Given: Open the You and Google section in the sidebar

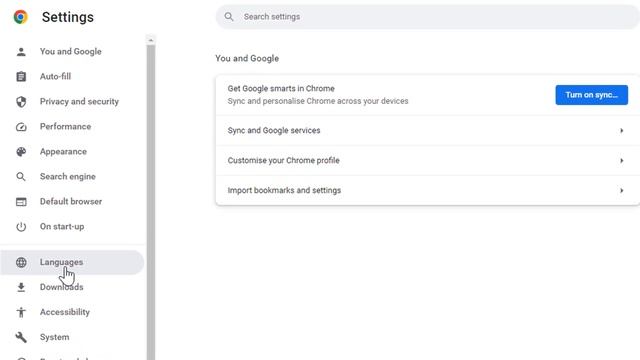Looking at the screenshot, I should (72, 52).
